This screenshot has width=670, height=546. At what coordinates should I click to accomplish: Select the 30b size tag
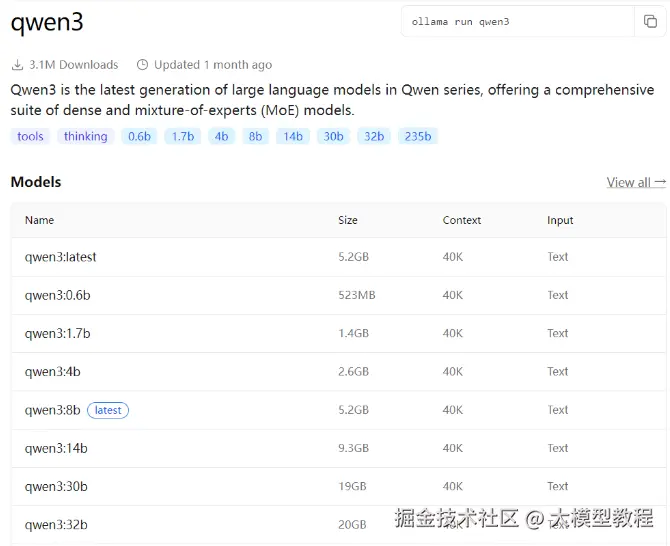[333, 136]
